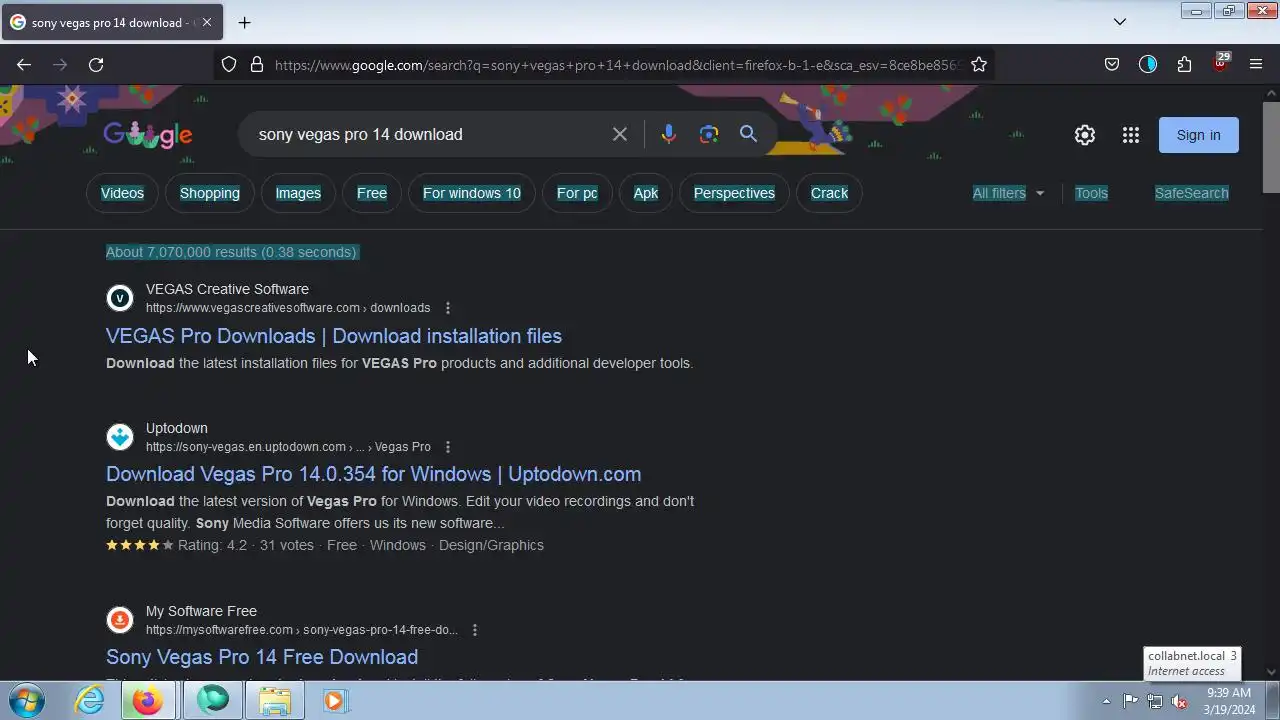This screenshot has height=720, width=1280.
Task: Select the Shopping filter chip
Action: tap(210, 193)
